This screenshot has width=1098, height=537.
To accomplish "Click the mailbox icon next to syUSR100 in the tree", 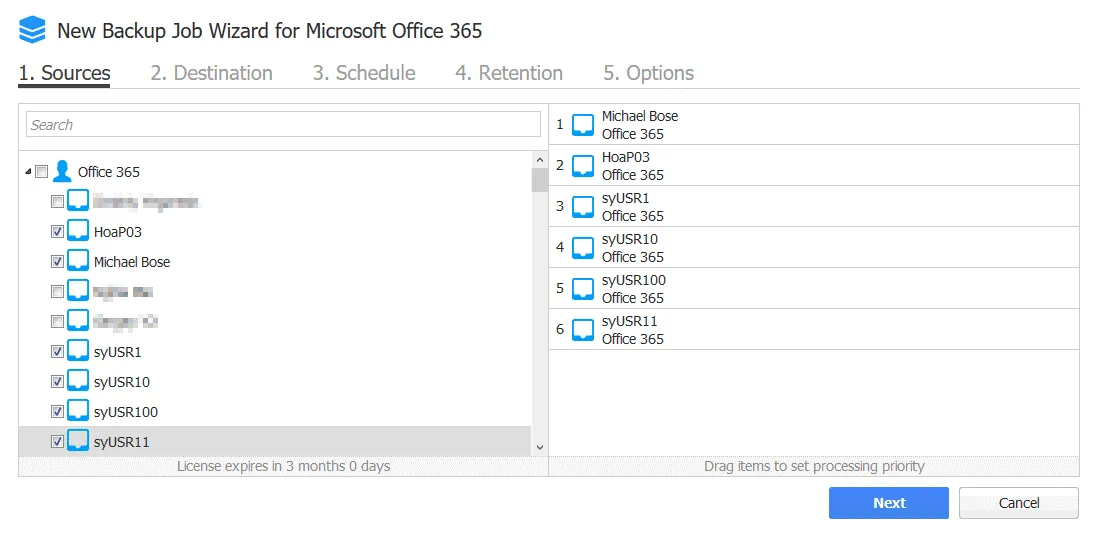I will click(78, 412).
